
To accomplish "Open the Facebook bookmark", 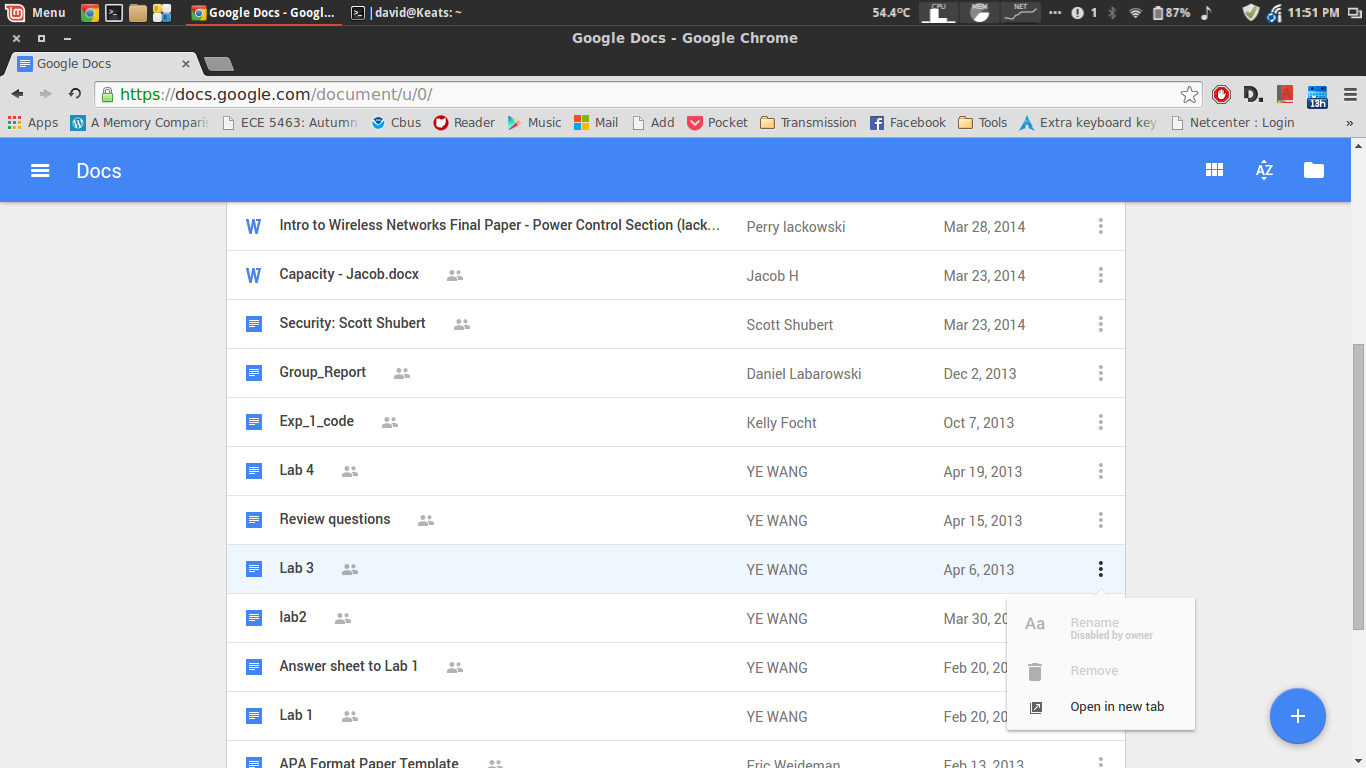I will click(907, 122).
